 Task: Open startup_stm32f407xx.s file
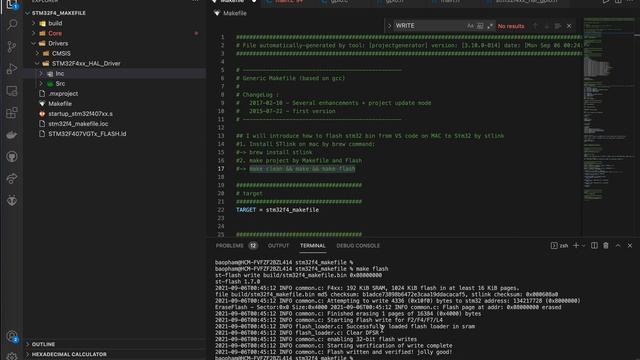coord(80,114)
